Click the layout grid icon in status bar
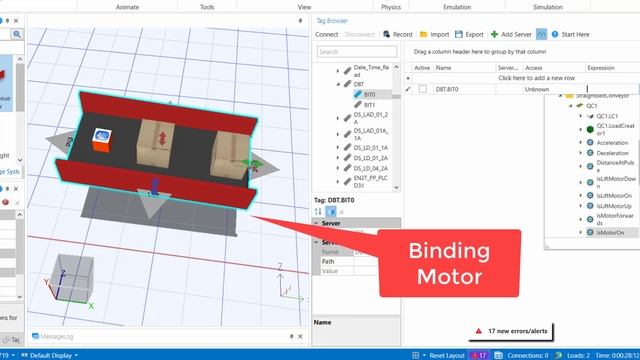This screenshot has width=640, height=360. [416, 355]
